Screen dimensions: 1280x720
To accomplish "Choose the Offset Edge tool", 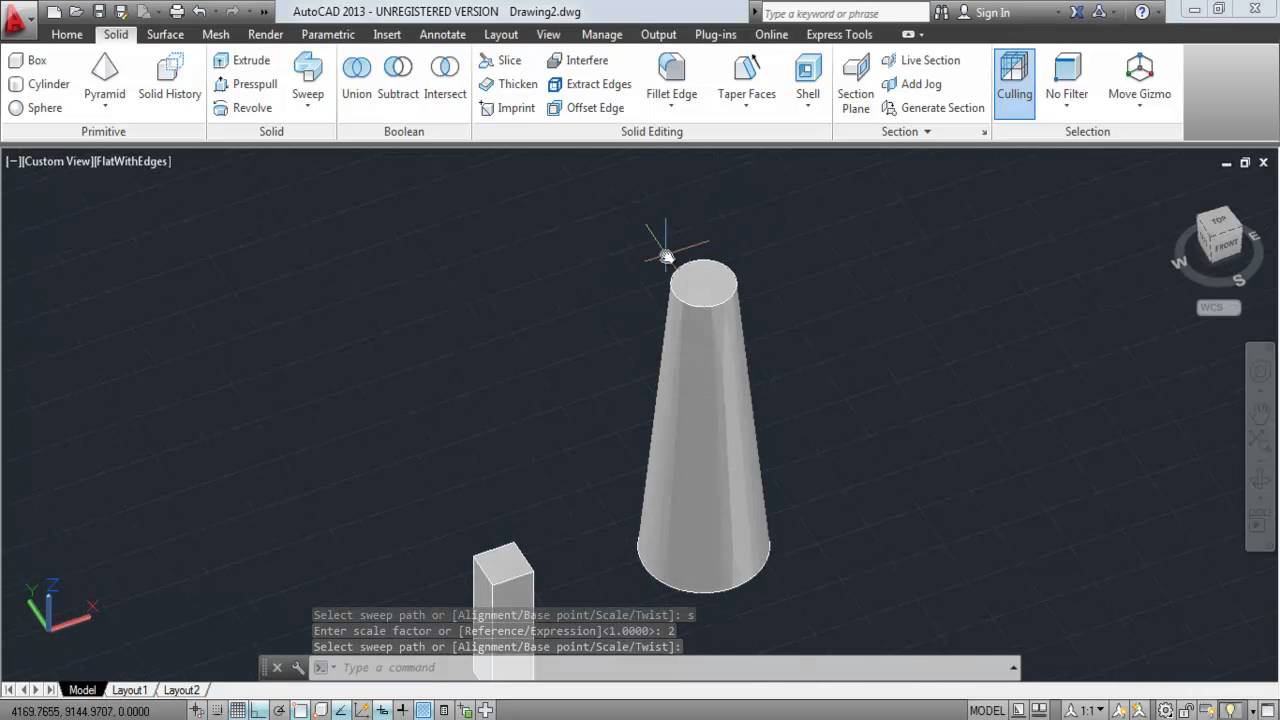I will tap(585, 108).
